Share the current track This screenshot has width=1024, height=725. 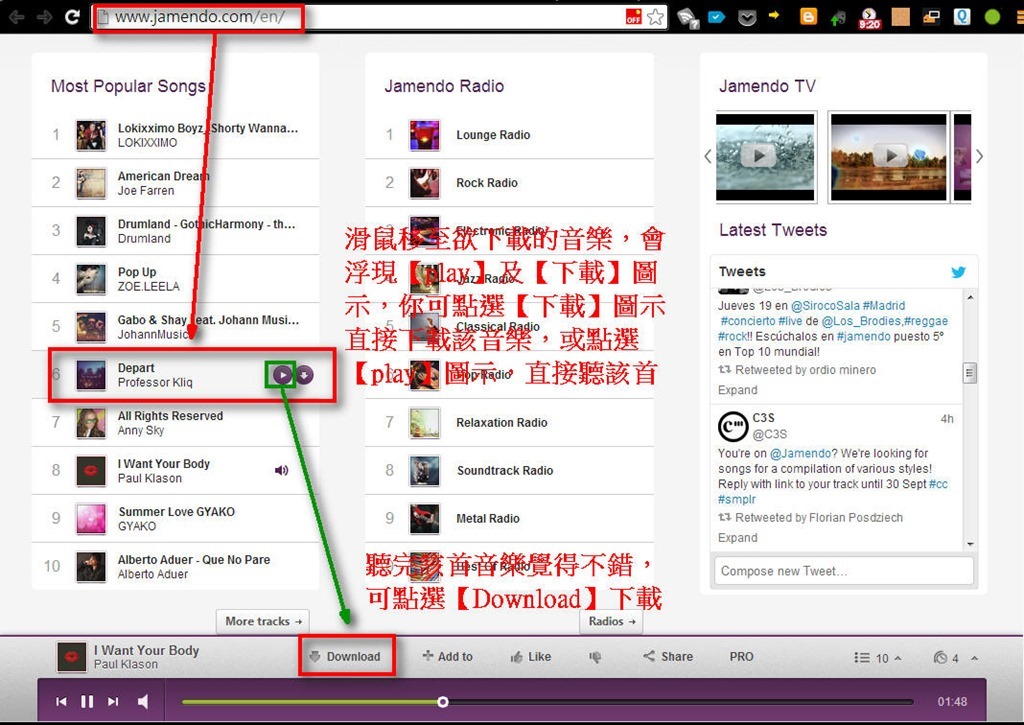(668, 656)
